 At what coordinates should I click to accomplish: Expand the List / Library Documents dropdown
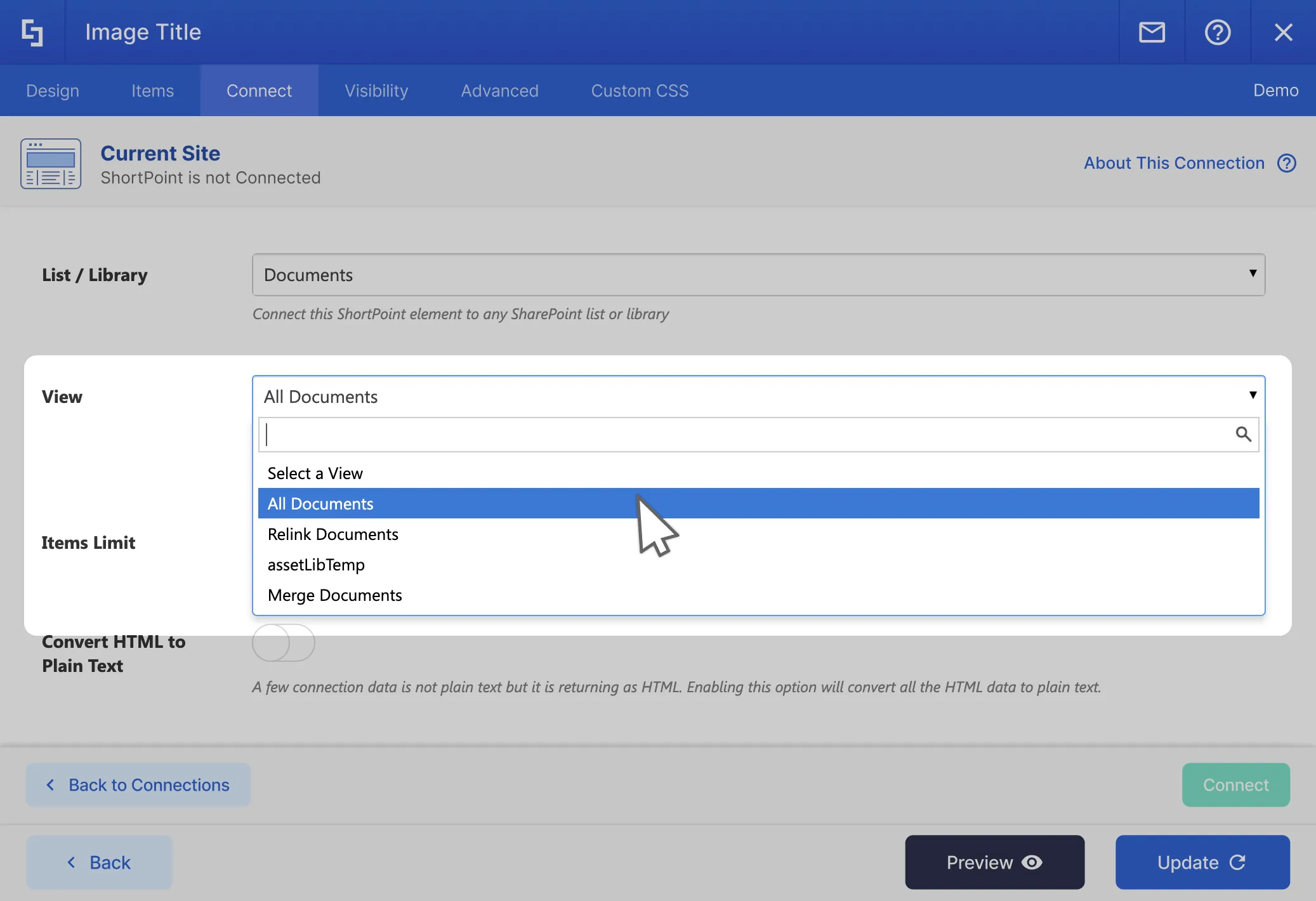(x=758, y=275)
